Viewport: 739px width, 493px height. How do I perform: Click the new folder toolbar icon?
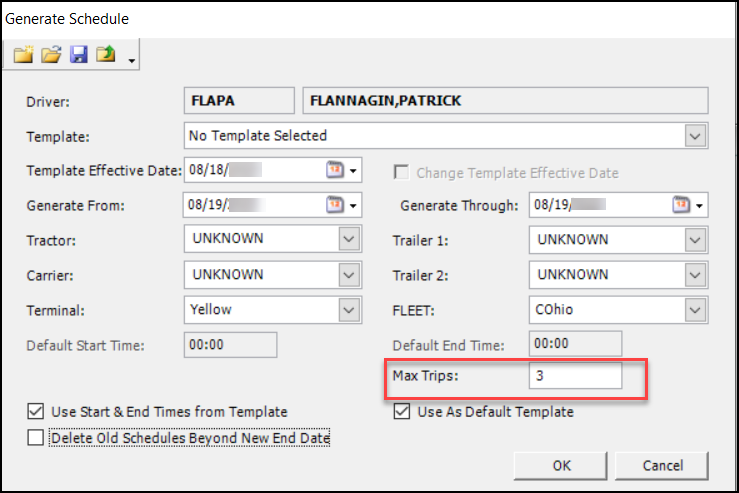pos(24,56)
